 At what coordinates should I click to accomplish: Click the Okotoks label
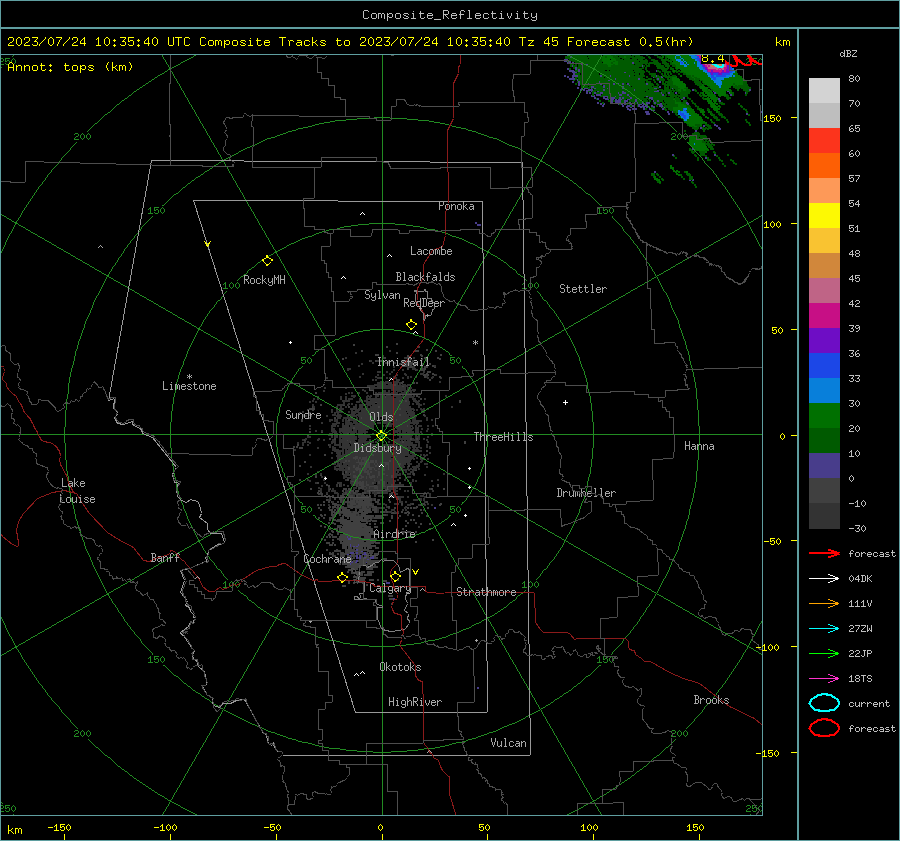pos(400,667)
